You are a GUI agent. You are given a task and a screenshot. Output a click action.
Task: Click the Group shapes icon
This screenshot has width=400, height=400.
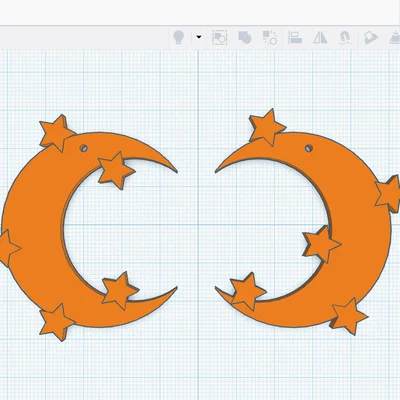245,37
